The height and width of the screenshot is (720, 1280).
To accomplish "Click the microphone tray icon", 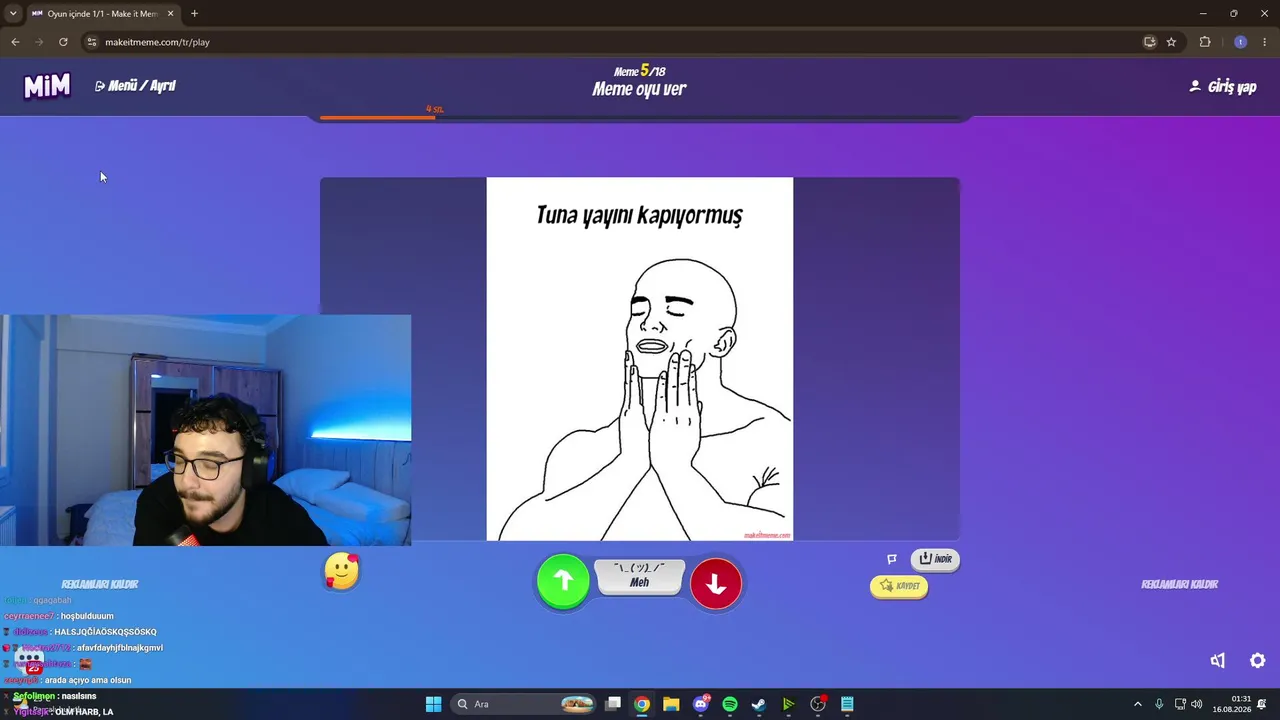I will [x=1159, y=704].
